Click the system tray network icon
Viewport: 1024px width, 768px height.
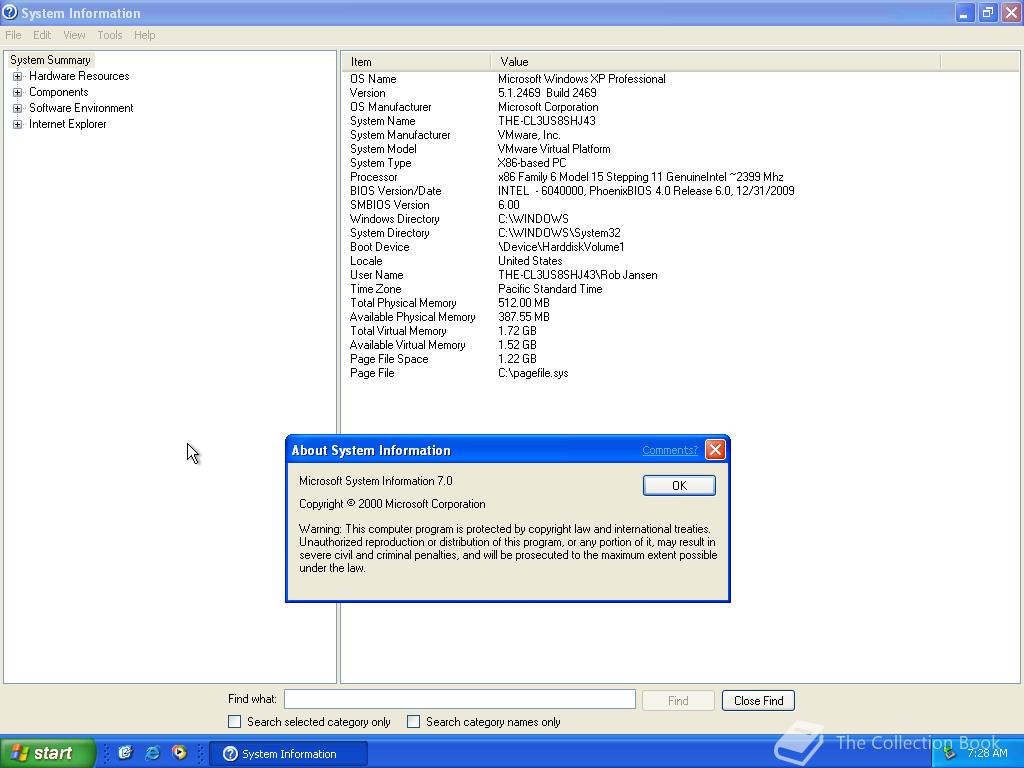click(949, 754)
